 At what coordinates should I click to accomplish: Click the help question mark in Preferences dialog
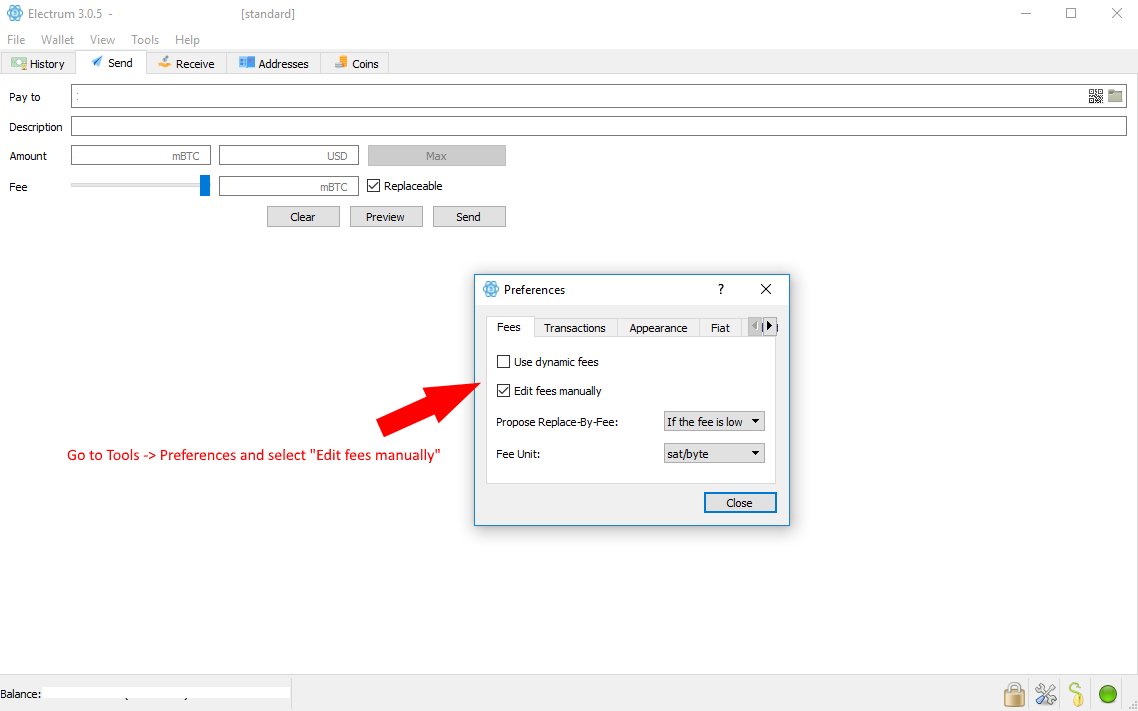(721, 289)
